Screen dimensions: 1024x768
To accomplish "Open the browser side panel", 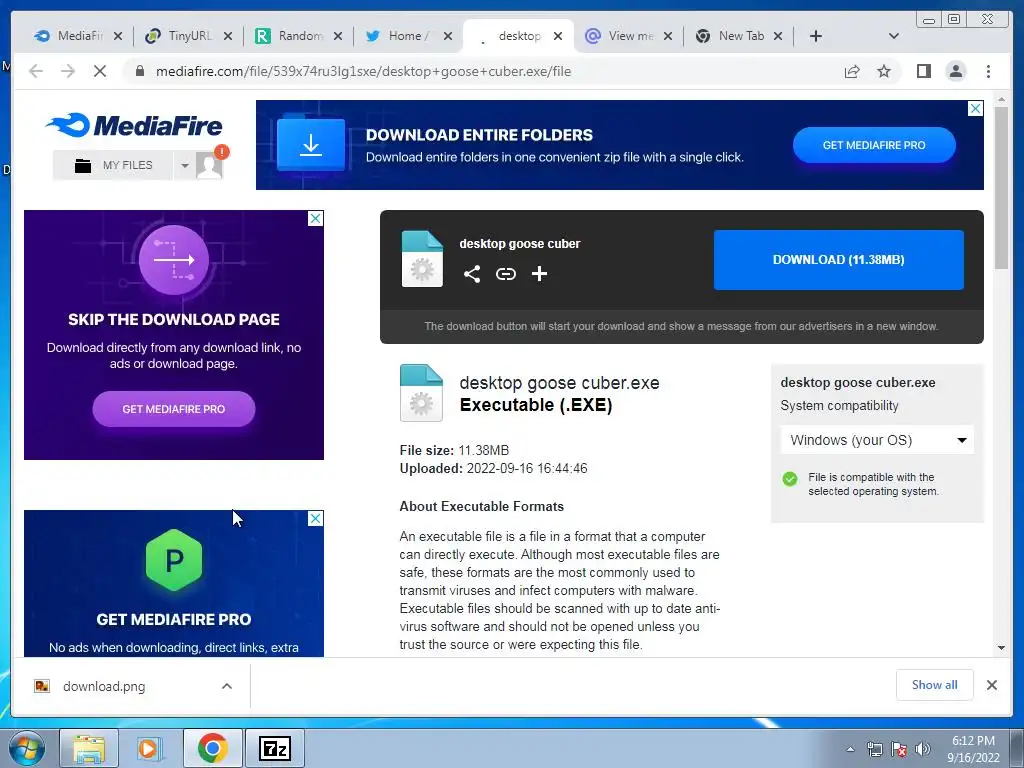I will (923, 71).
